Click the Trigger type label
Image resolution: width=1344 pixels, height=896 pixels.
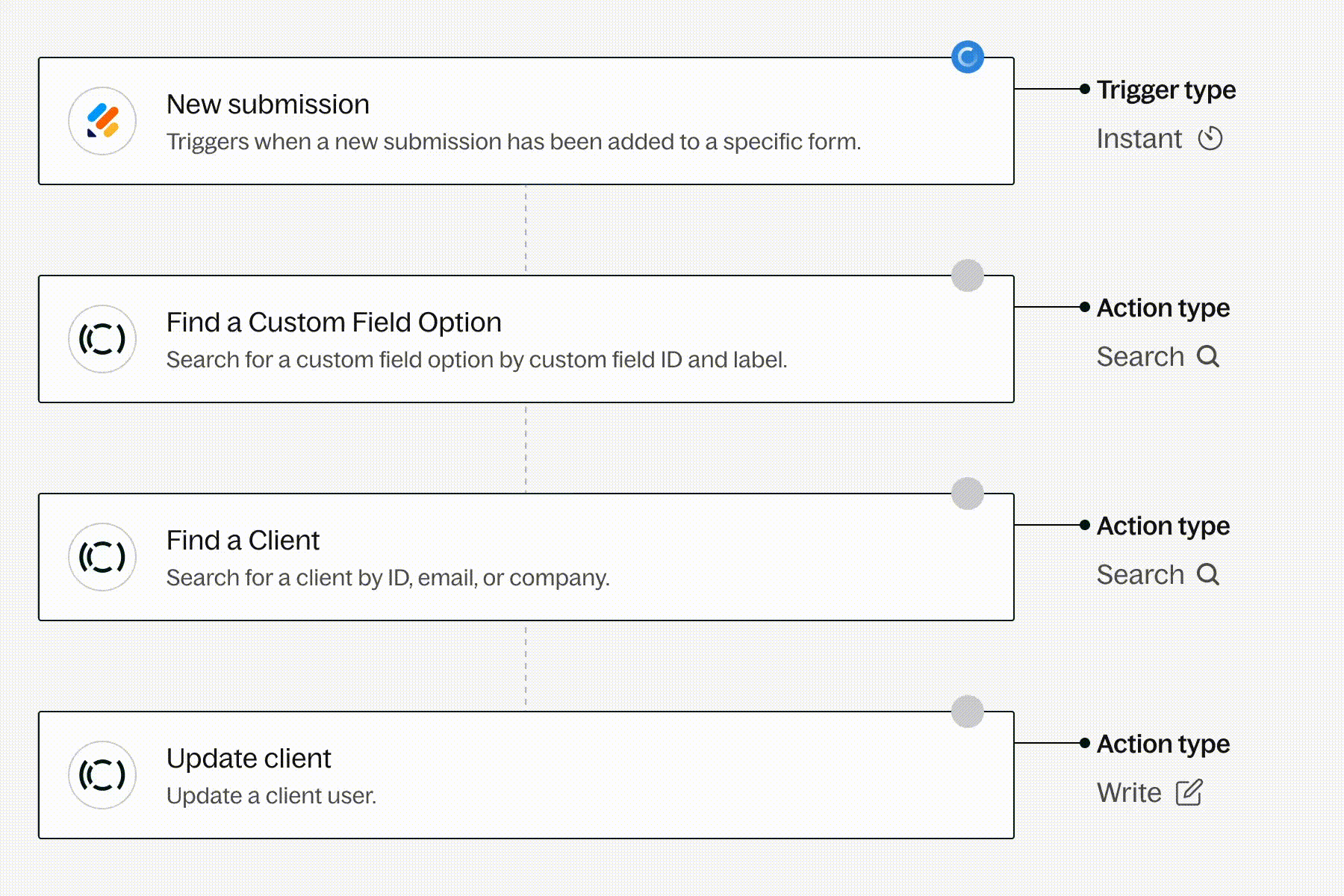1166,90
